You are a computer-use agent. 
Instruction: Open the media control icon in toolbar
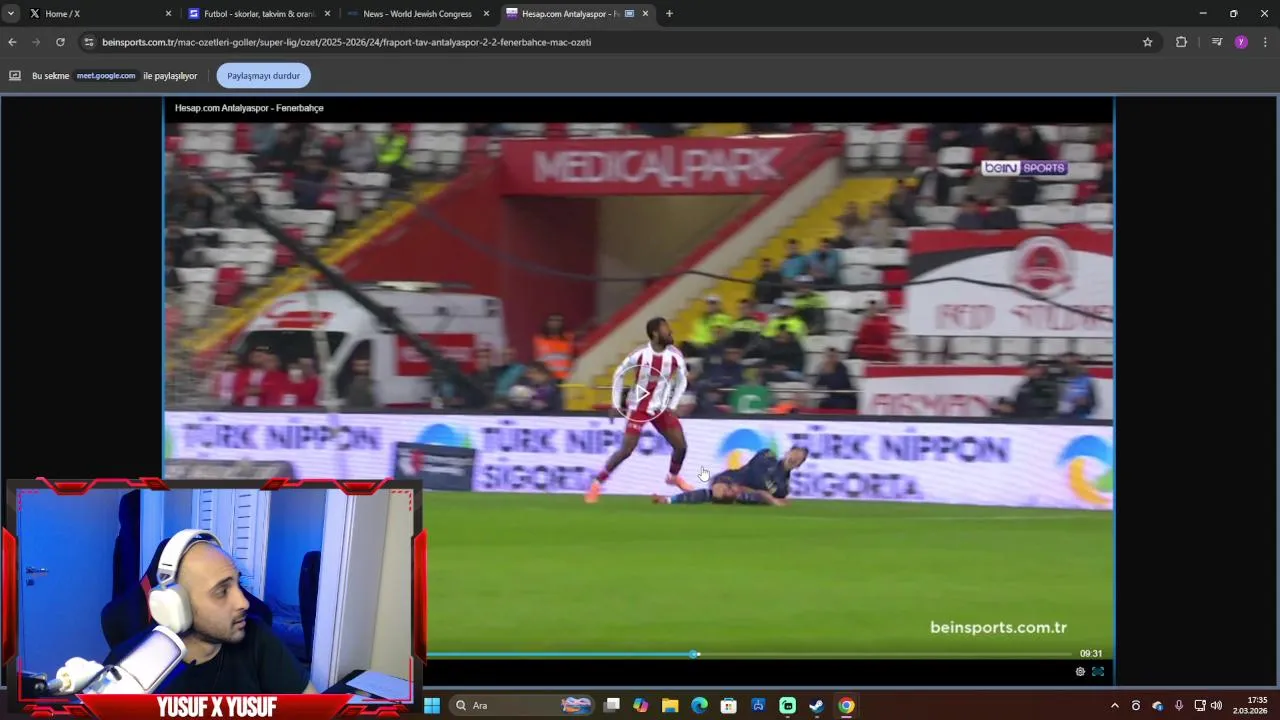[1216, 42]
